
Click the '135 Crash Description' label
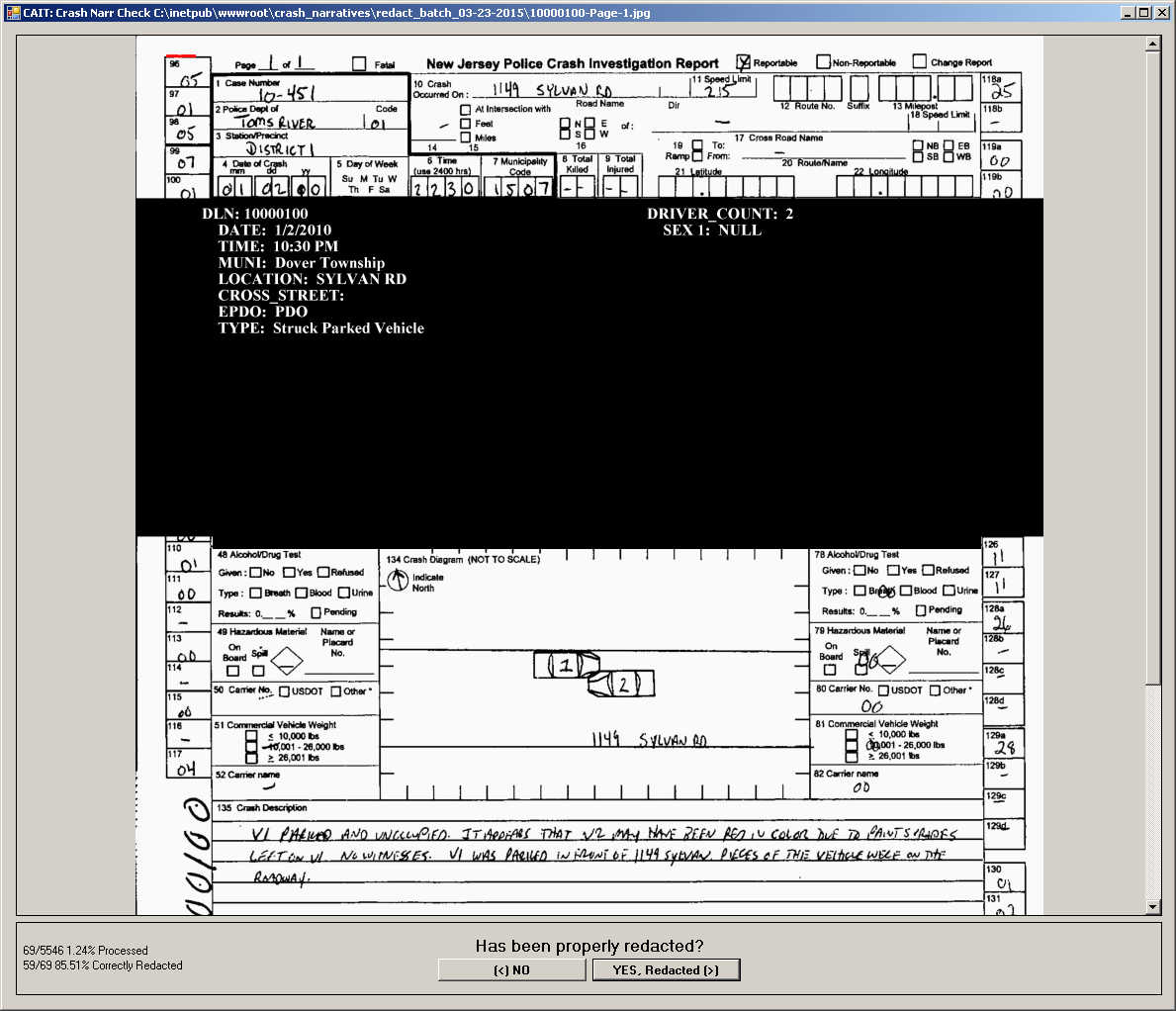pos(262,808)
